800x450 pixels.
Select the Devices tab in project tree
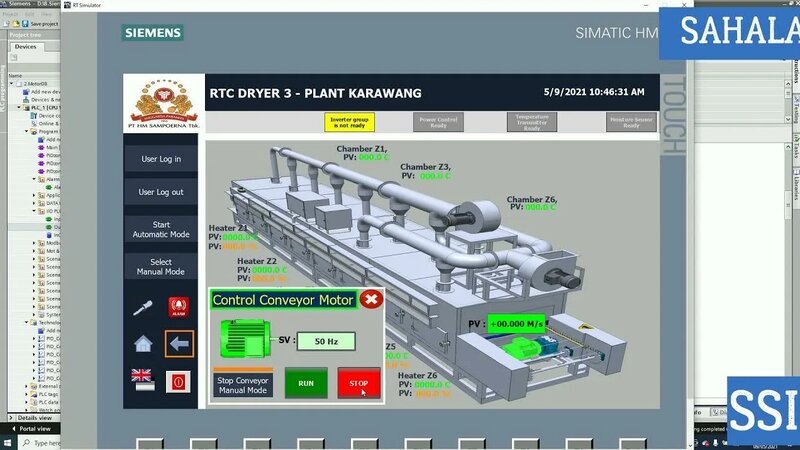tap(26, 46)
